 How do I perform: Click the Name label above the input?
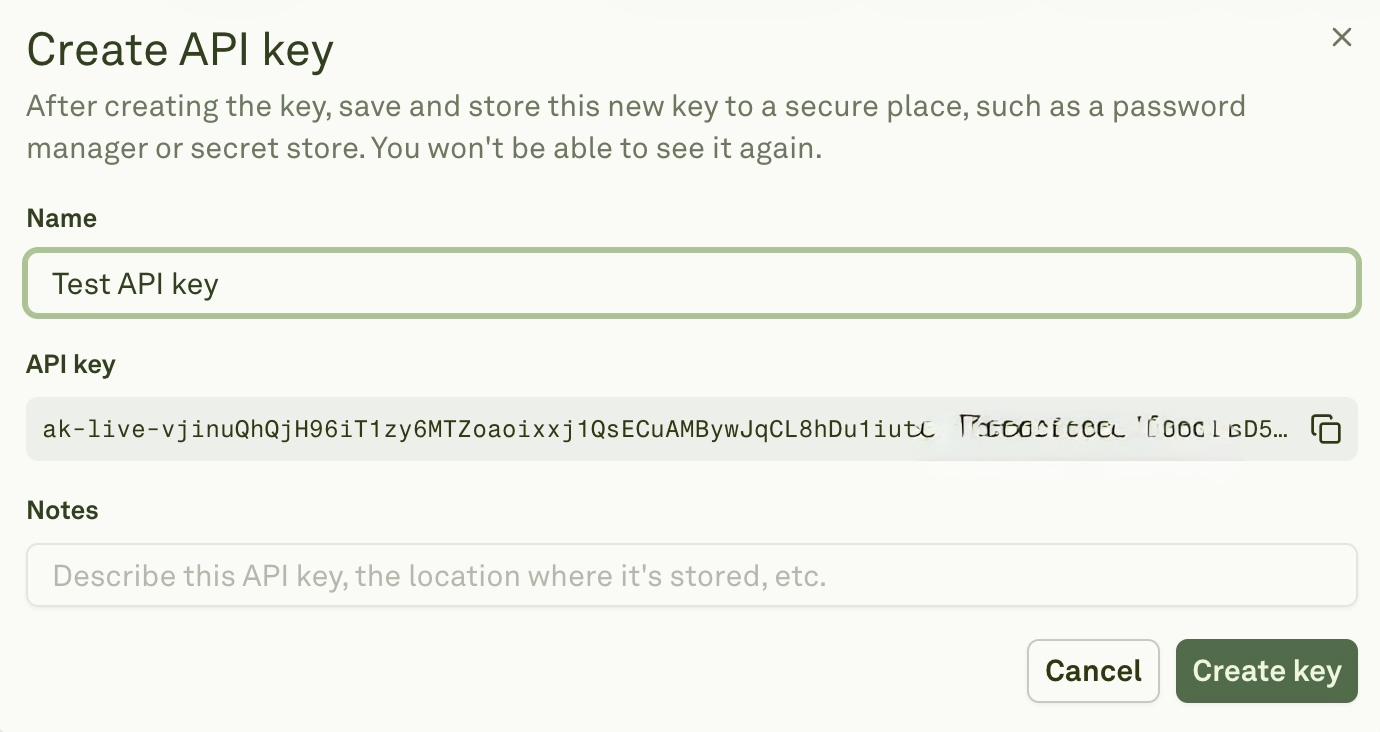pos(61,218)
